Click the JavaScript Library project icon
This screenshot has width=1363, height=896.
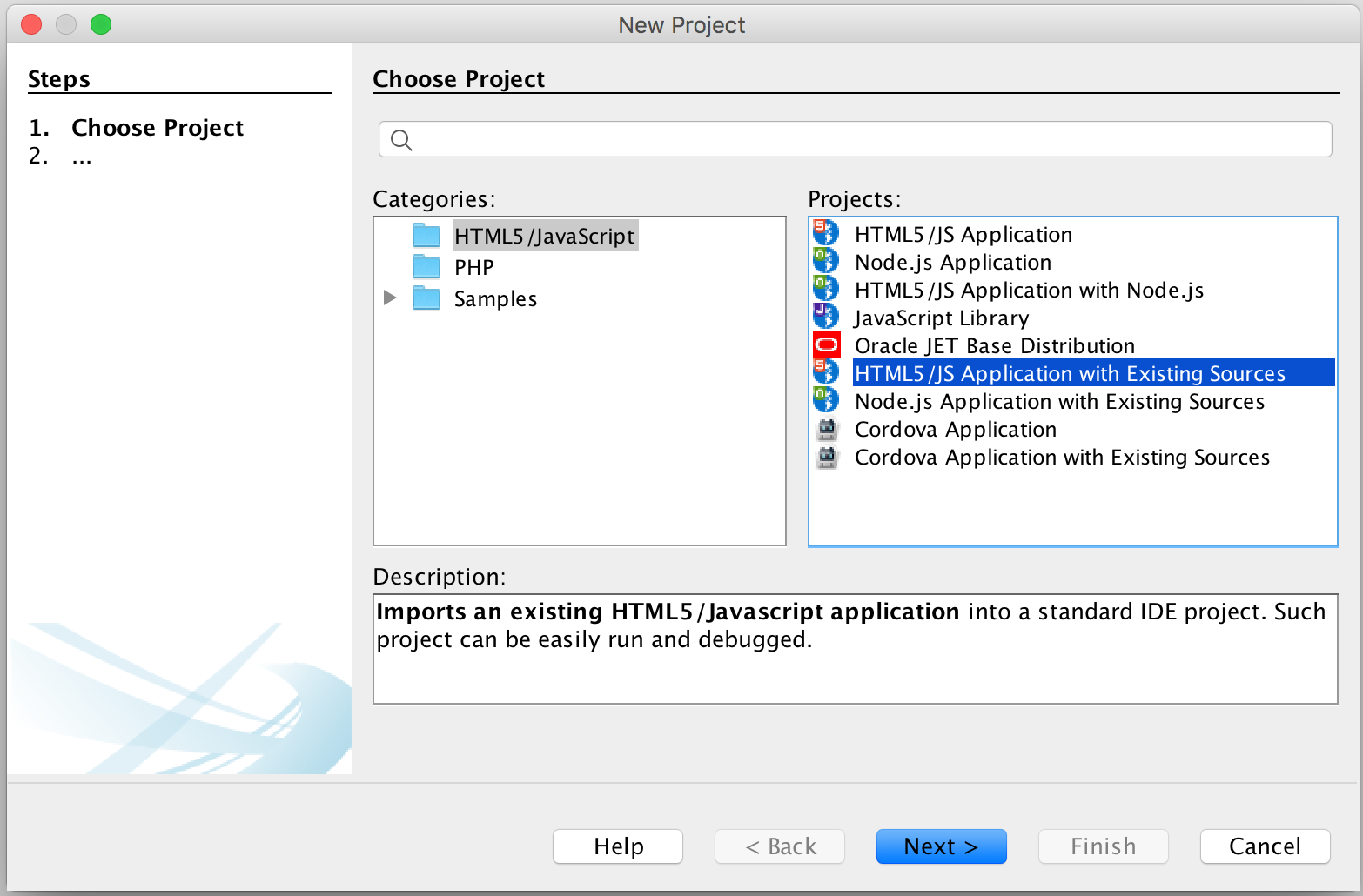click(x=825, y=316)
